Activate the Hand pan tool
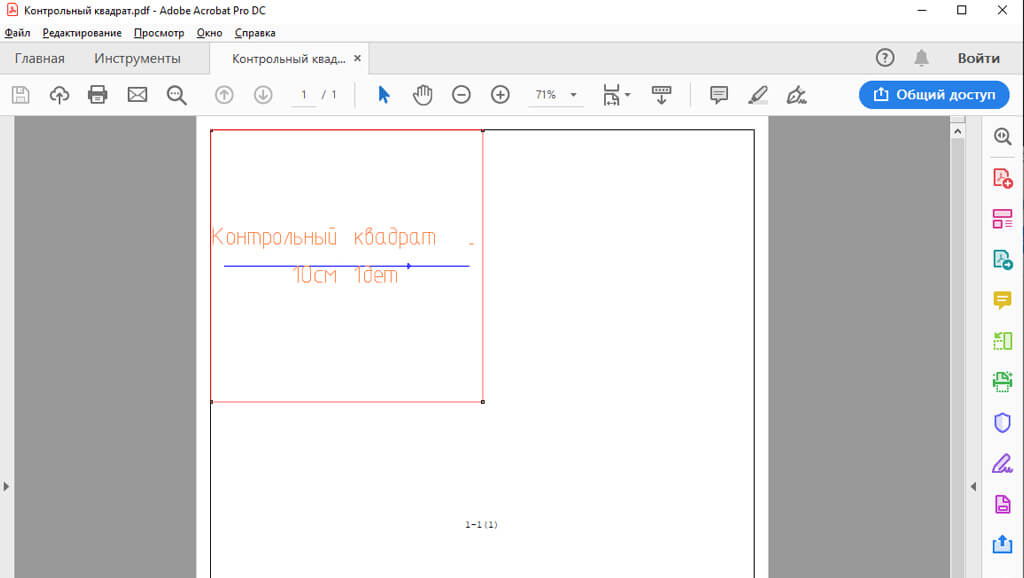The width and height of the screenshot is (1024, 578). (423, 95)
